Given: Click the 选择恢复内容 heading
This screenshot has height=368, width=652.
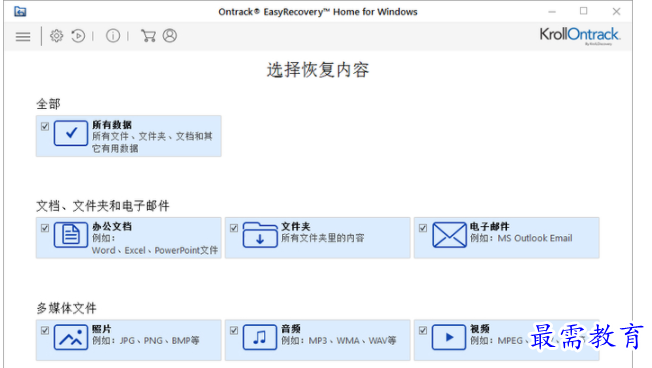Looking at the screenshot, I should coord(318,70).
